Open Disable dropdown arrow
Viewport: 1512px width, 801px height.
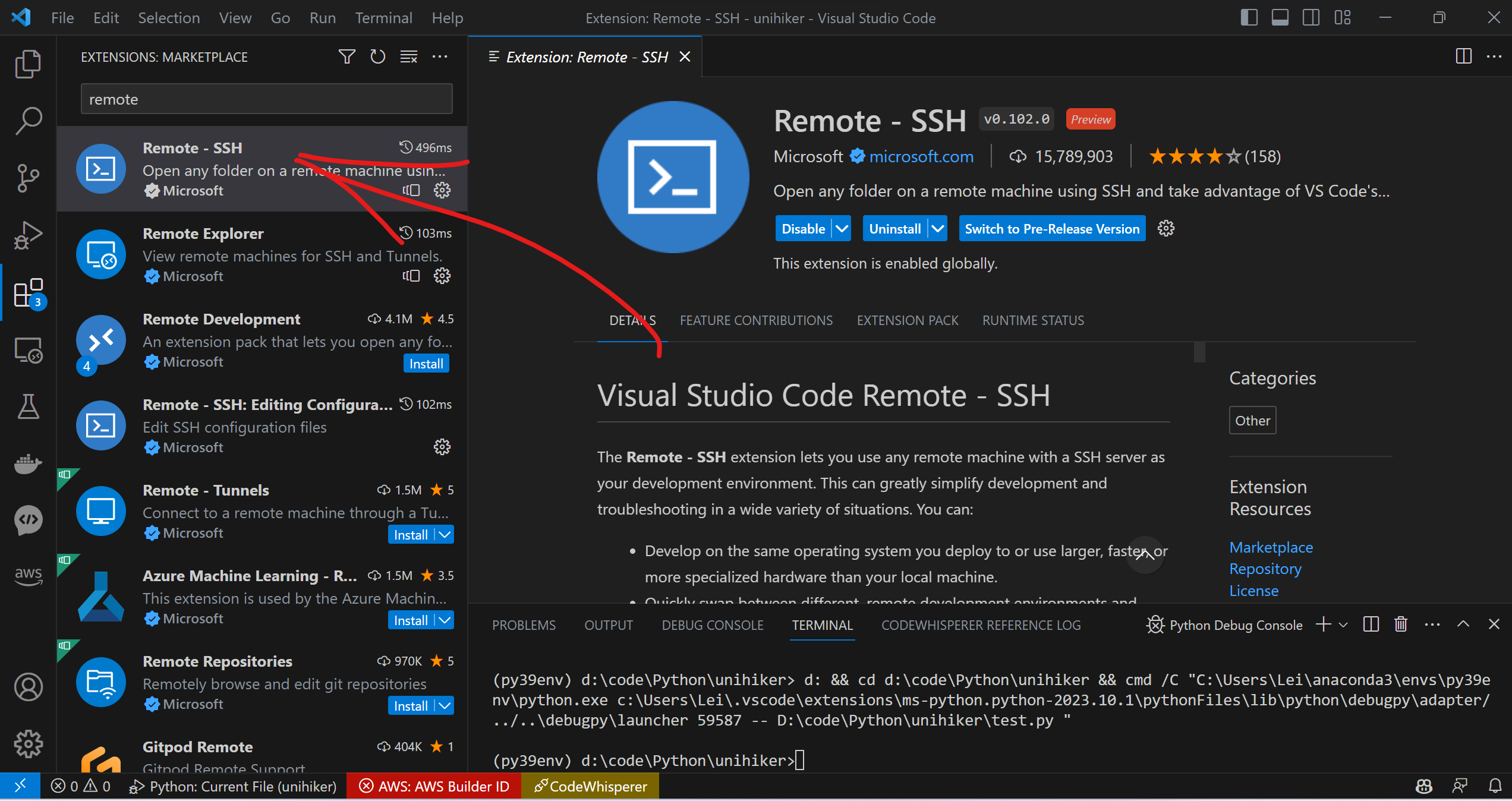tap(842, 229)
